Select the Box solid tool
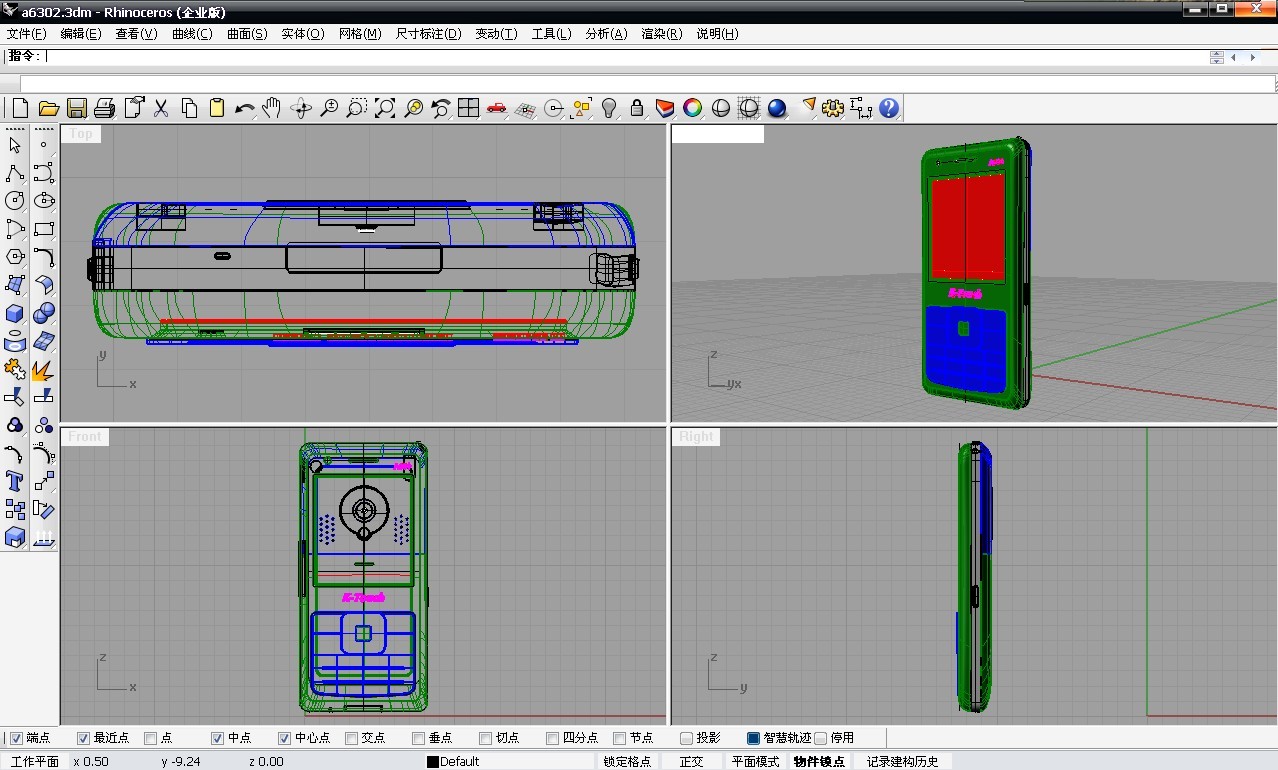 15,313
